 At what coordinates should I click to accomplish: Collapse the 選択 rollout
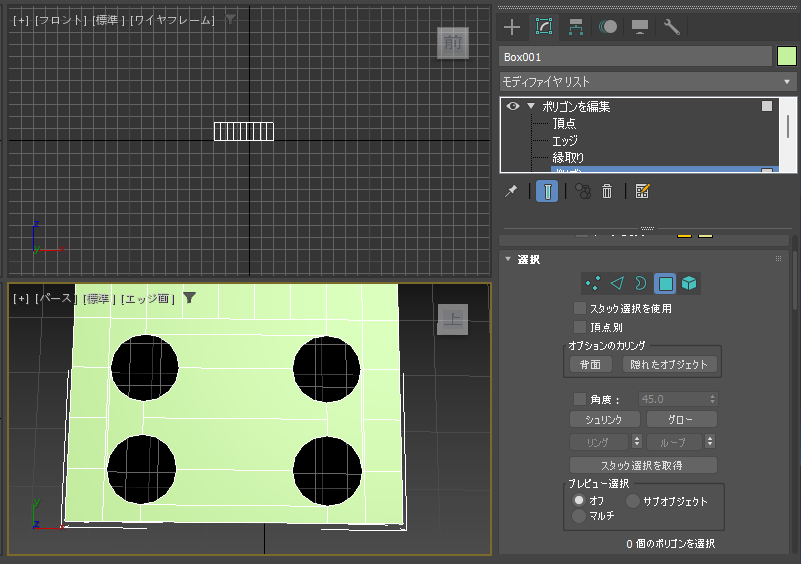pyautogui.click(x=508, y=259)
